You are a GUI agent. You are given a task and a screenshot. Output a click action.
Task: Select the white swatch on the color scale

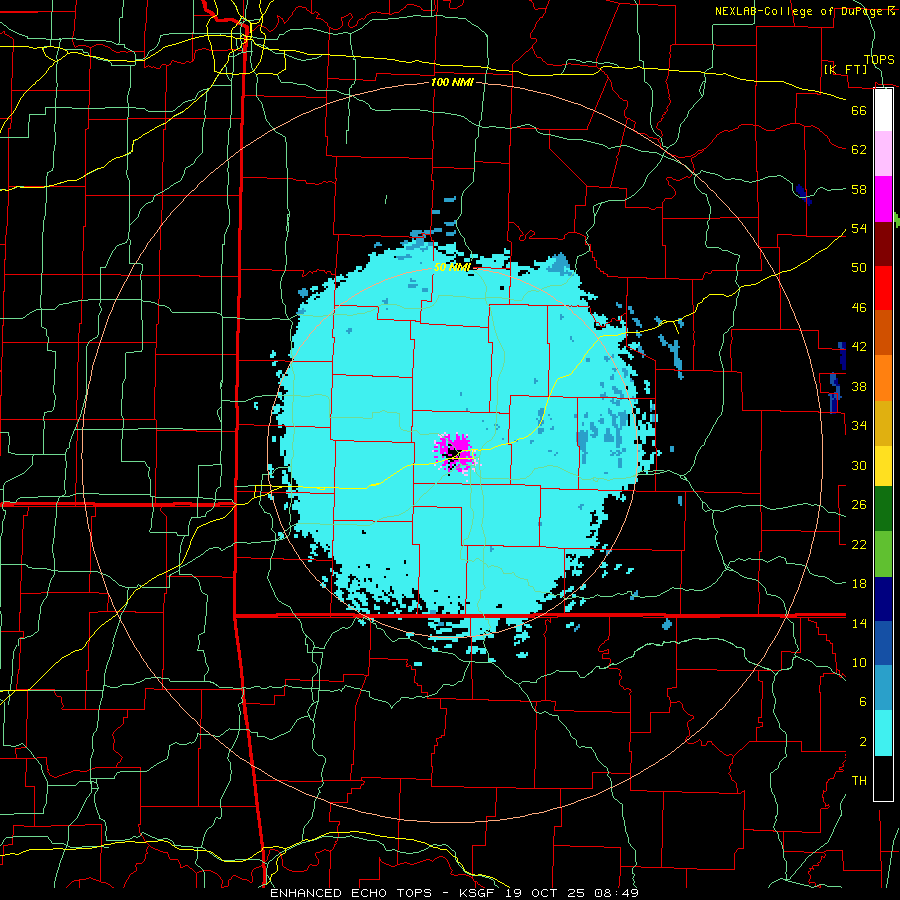tap(883, 110)
